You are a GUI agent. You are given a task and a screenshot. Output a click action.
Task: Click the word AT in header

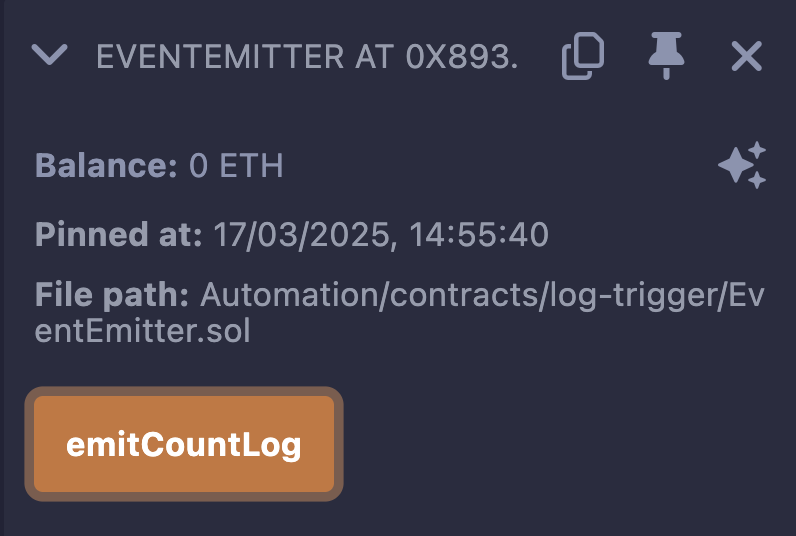[374, 57]
